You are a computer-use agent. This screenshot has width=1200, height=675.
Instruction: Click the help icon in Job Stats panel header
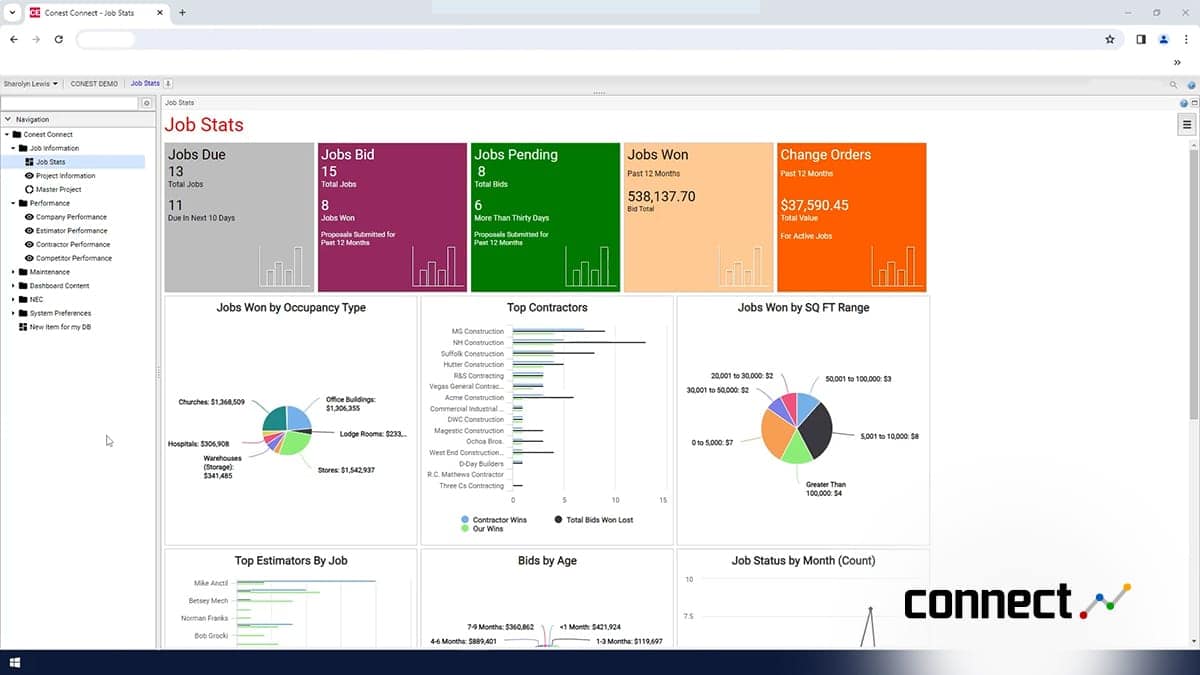tap(1183, 103)
